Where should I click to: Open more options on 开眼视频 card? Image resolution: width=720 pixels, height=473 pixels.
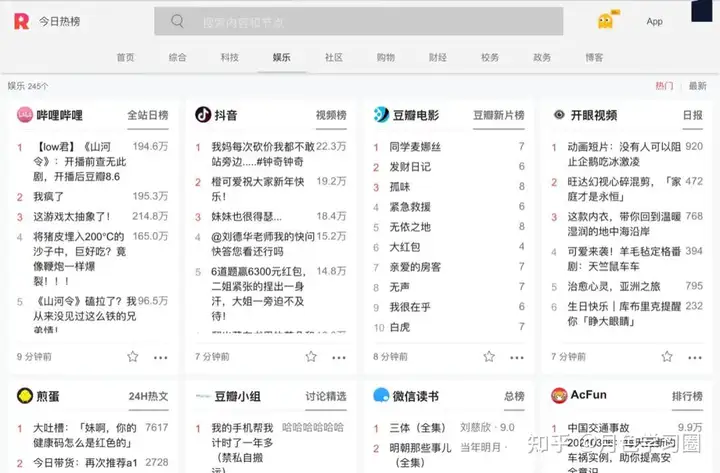pos(695,358)
